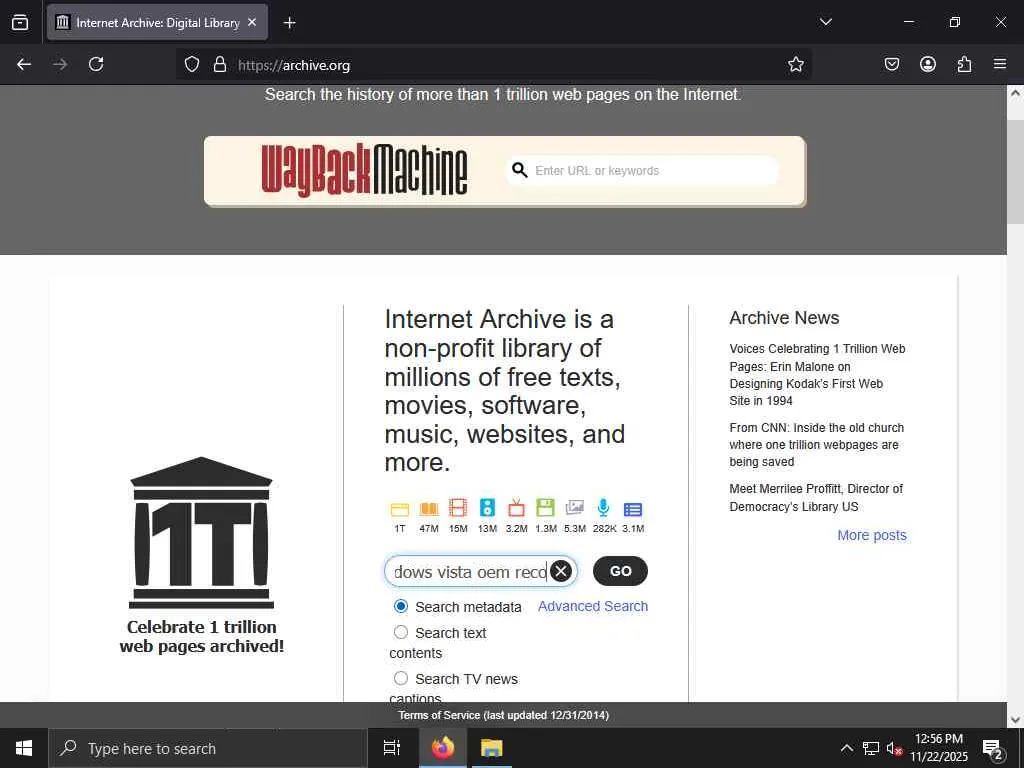Screen dimensions: 1024x768
Task: Open the video film icon labeled 15M
Action: (x=458, y=508)
